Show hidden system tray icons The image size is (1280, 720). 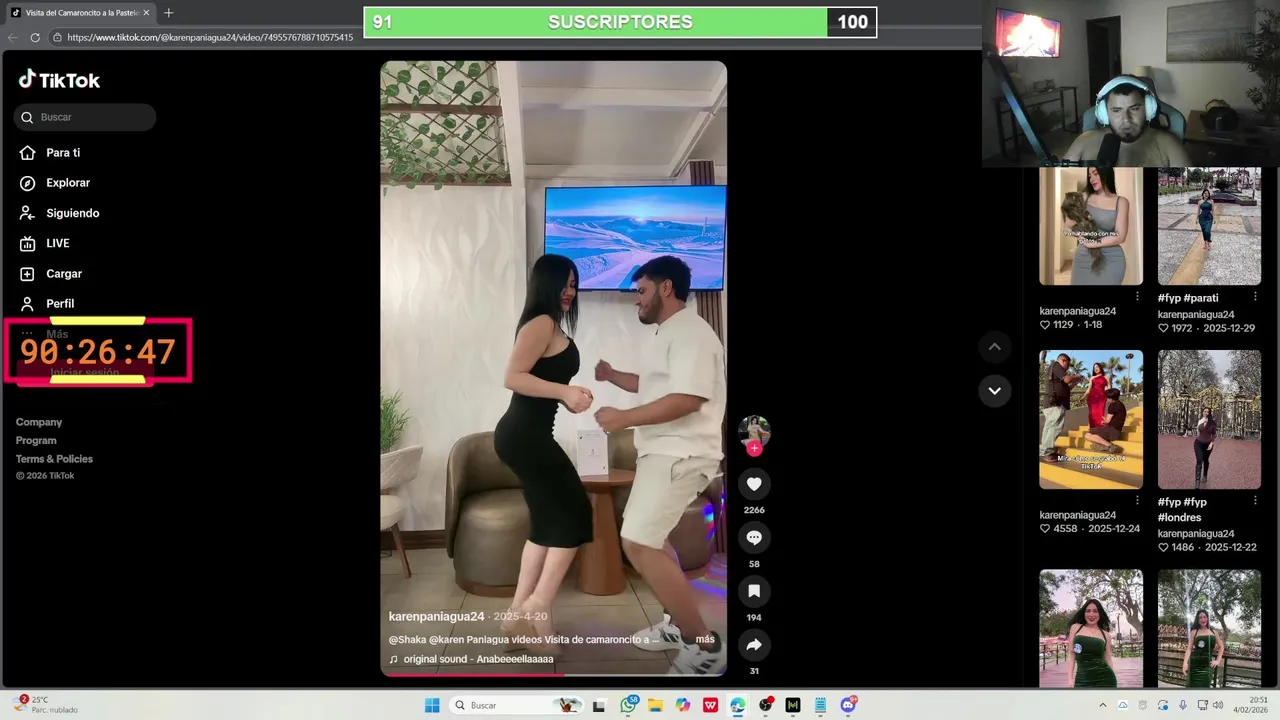(1103, 705)
